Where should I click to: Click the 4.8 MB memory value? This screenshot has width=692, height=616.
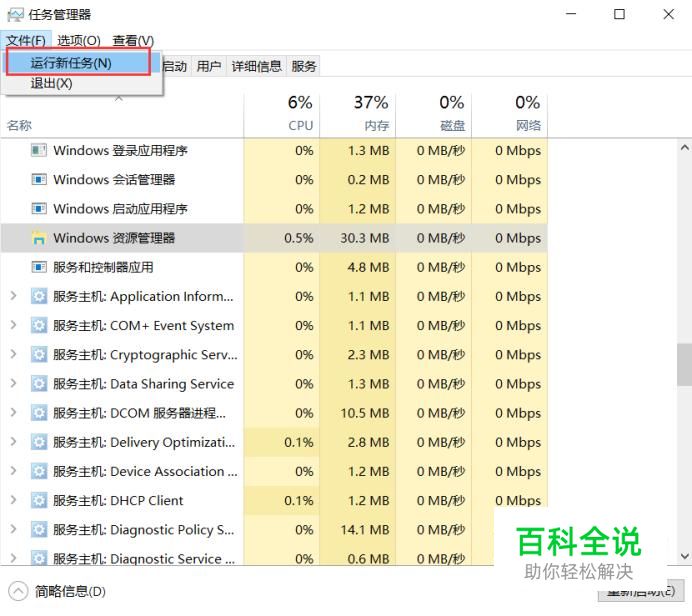(368, 267)
